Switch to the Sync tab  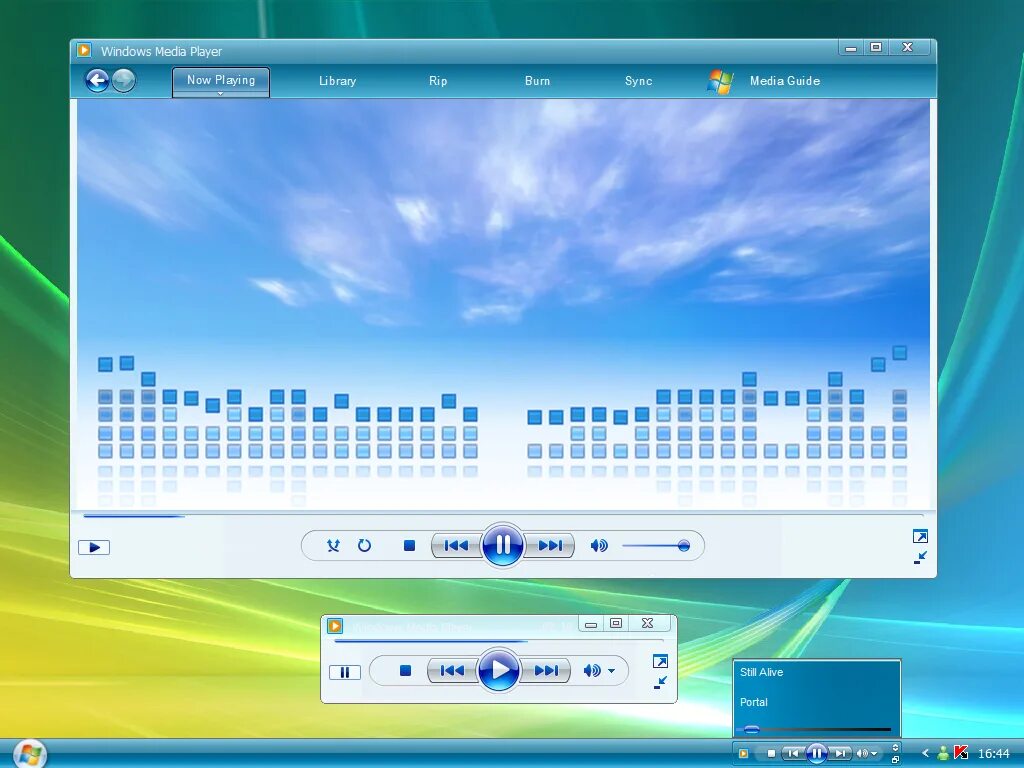tap(639, 81)
